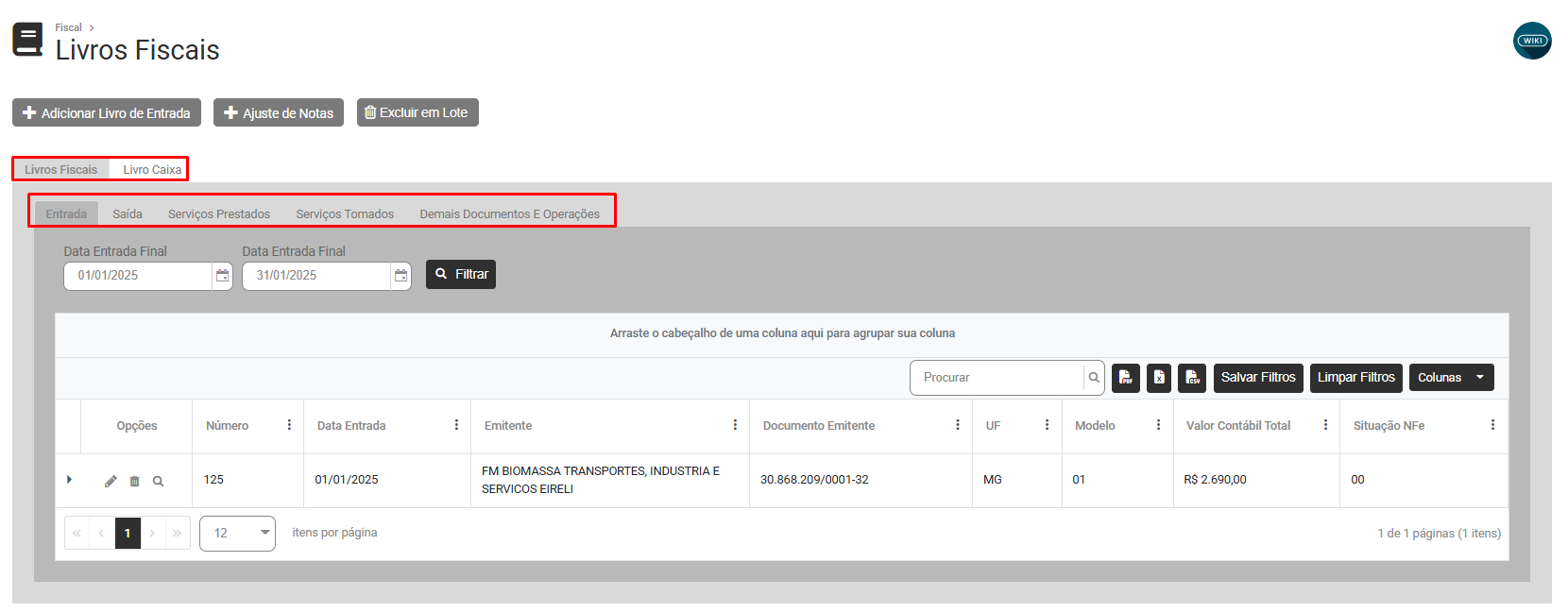Sort by the Número column header
This screenshot has height=613, width=1568.
[x=227, y=426]
